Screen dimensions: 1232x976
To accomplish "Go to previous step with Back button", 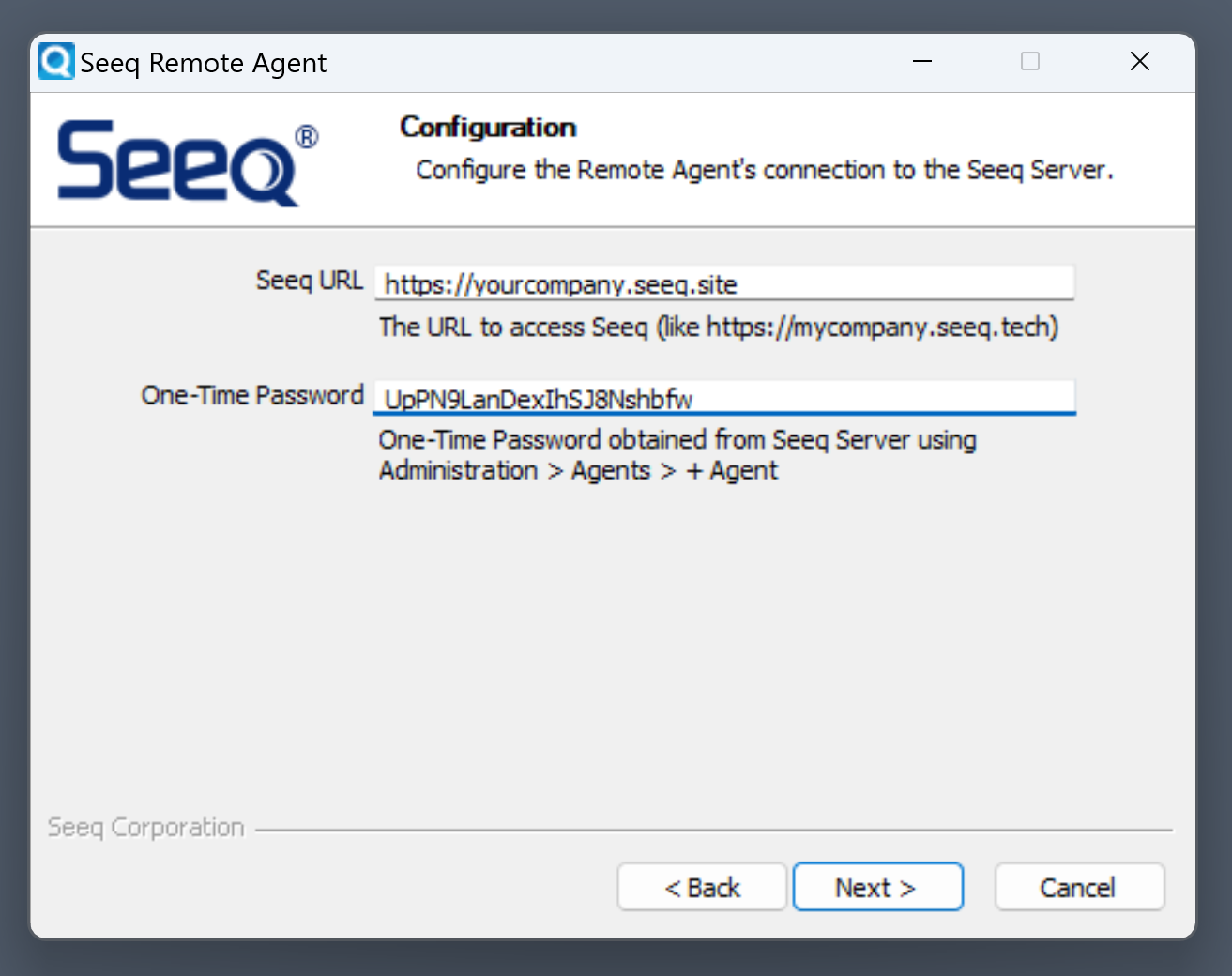I will coord(702,887).
